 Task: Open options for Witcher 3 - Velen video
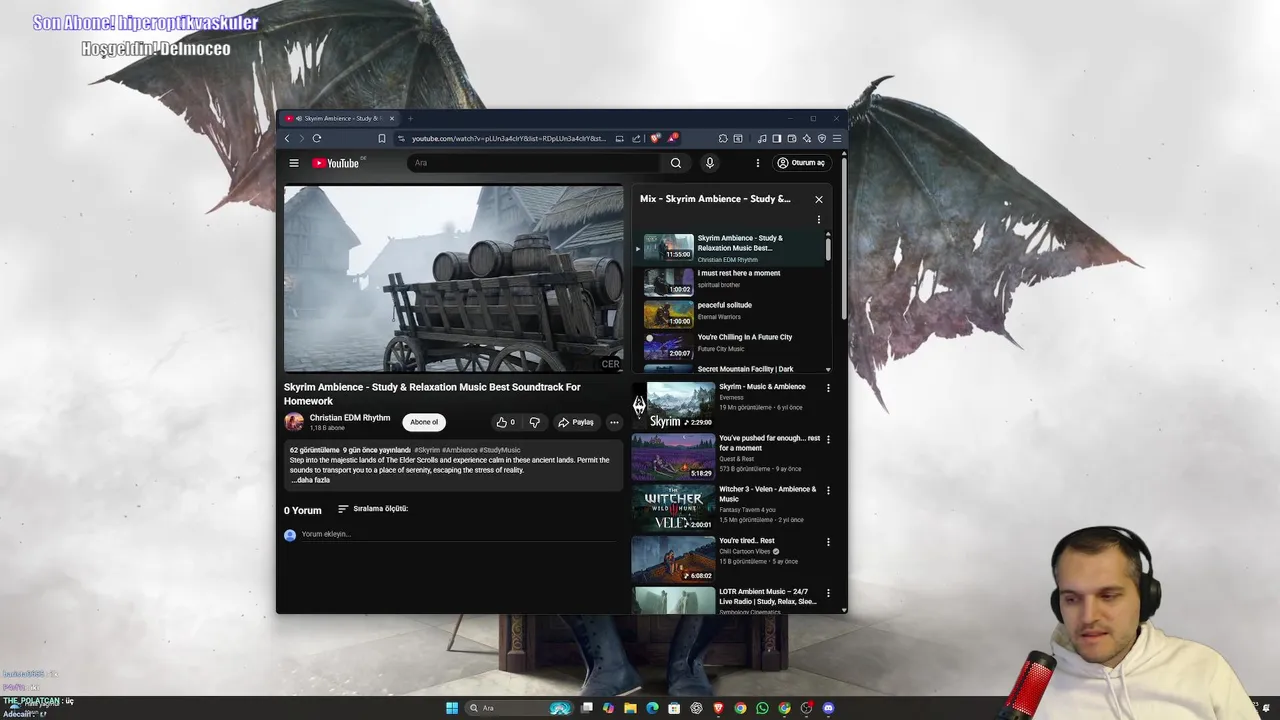coord(828,490)
